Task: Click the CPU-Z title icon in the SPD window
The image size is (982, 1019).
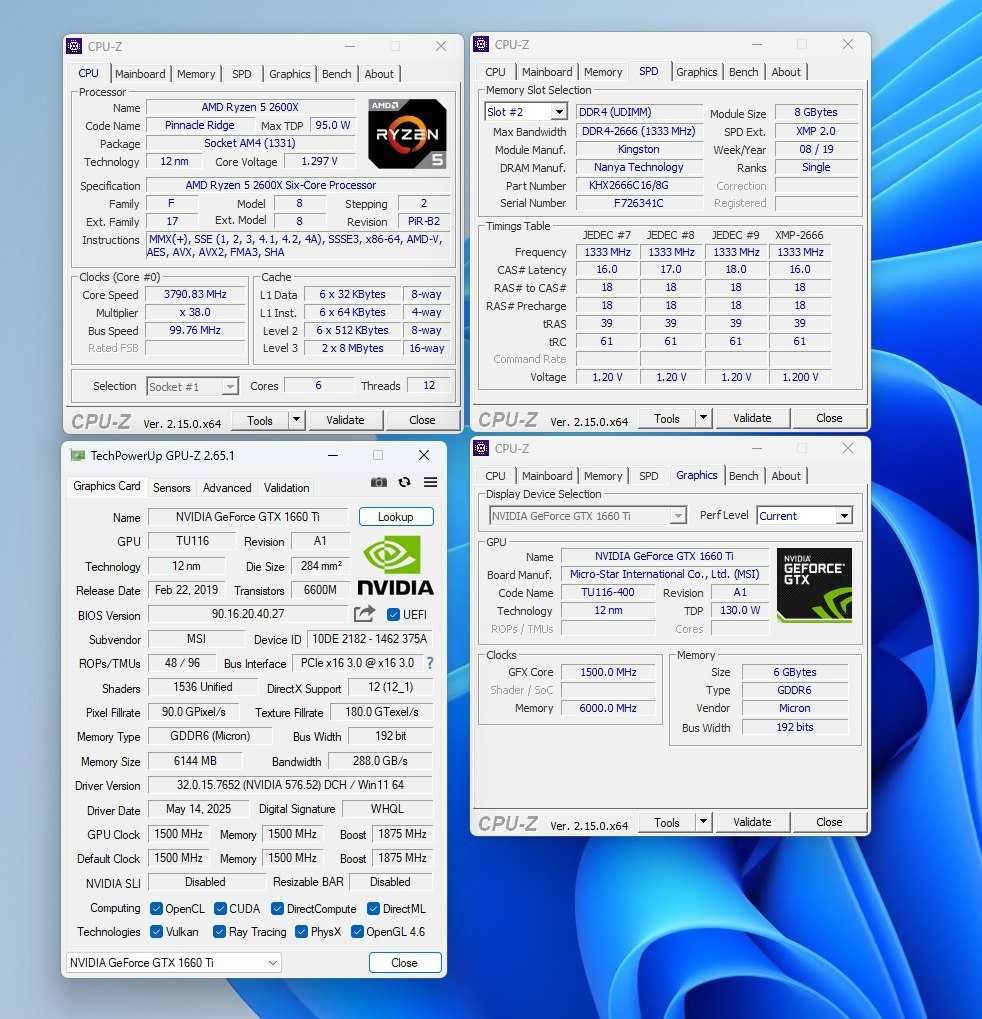Action: (x=481, y=44)
